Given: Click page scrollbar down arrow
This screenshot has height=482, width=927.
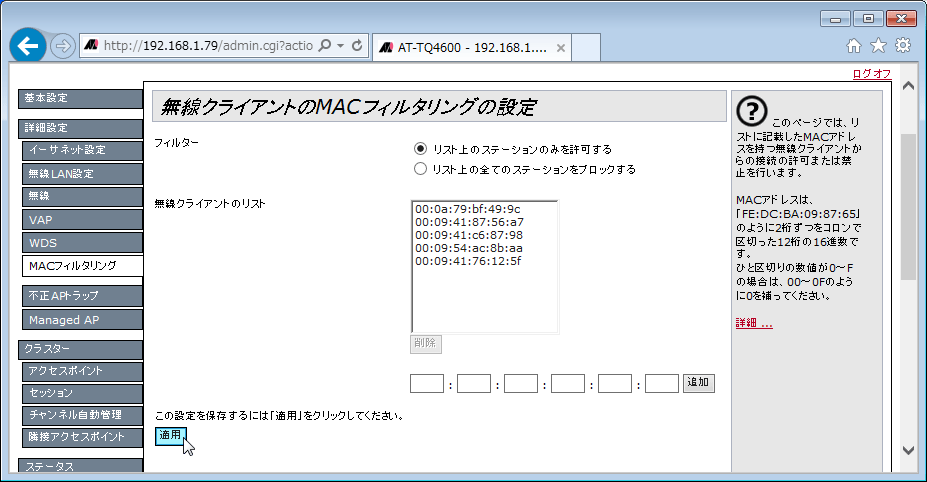Looking at the screenshot, I should click(909, 450).
